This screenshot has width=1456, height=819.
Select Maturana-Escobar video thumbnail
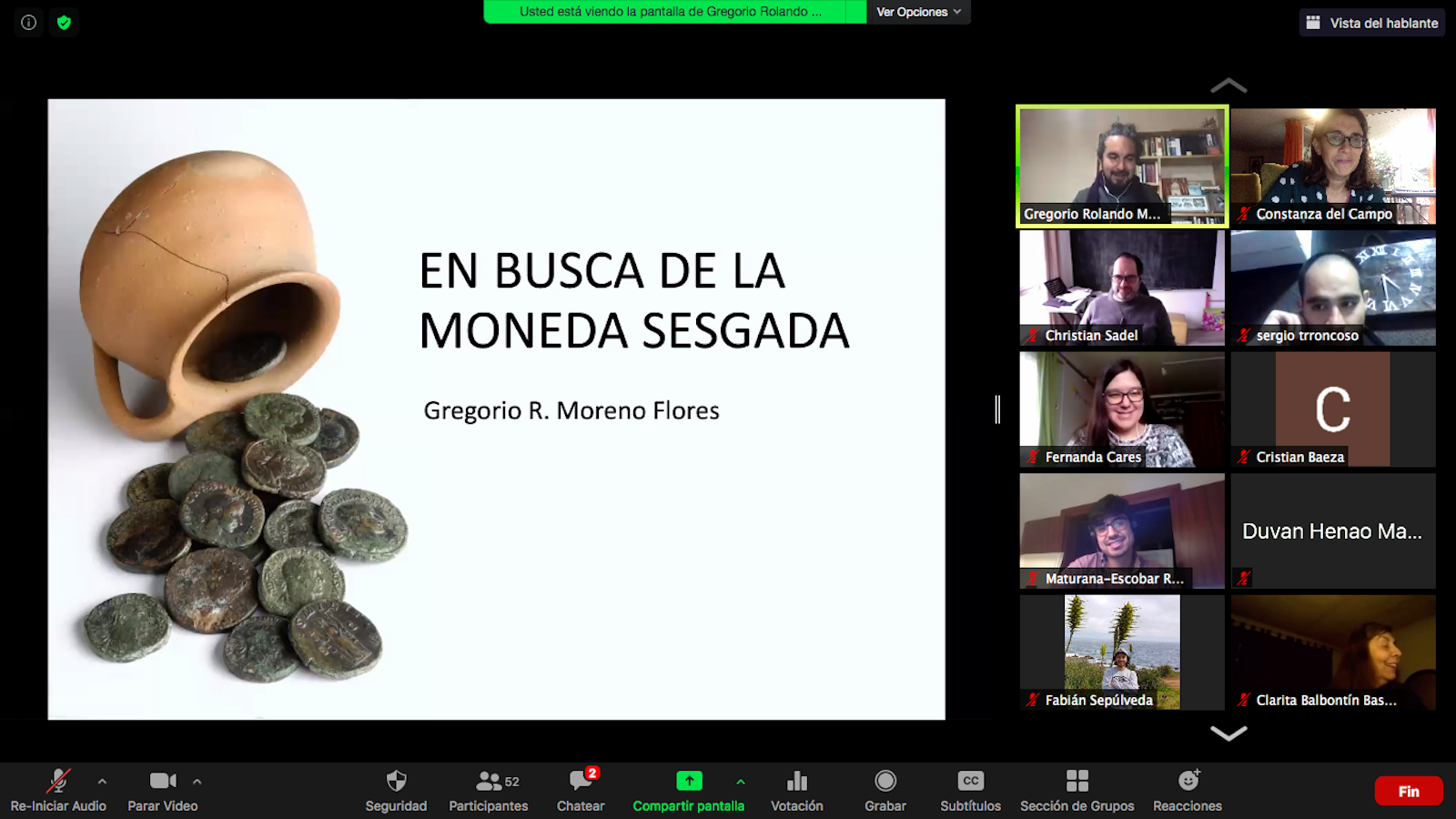[x=1122, y=531]
